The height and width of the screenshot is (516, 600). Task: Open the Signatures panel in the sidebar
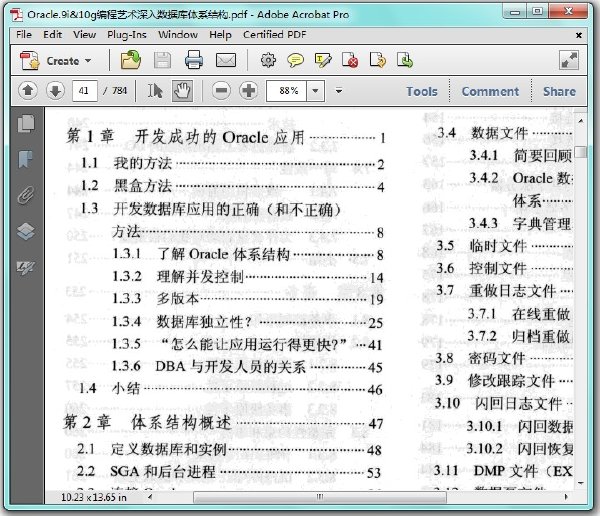click(26, 267)
